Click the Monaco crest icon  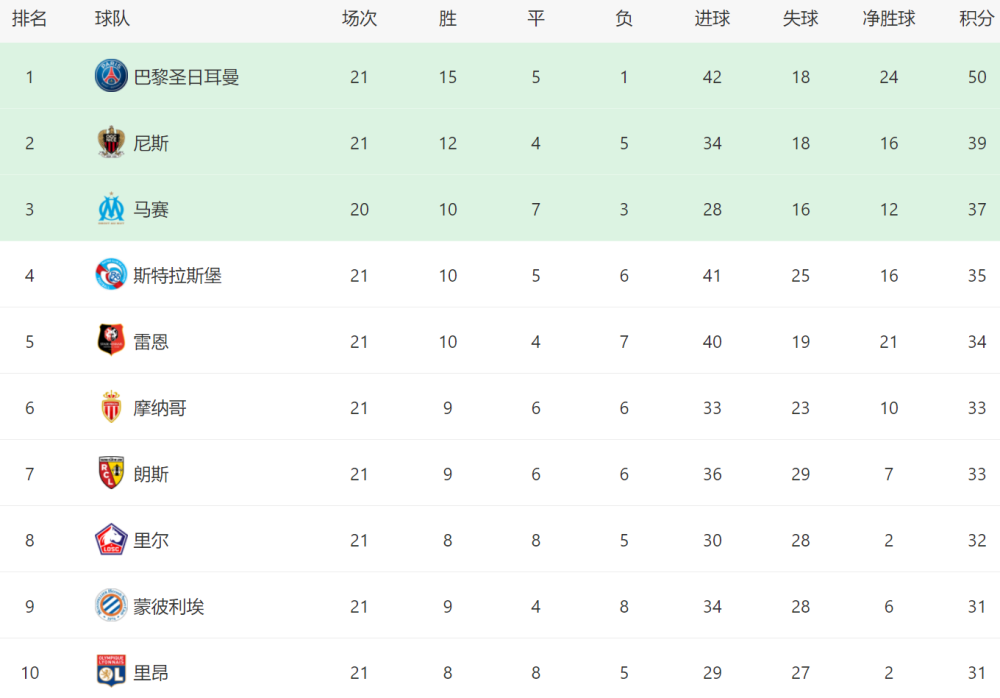click(x=111, y=406)
